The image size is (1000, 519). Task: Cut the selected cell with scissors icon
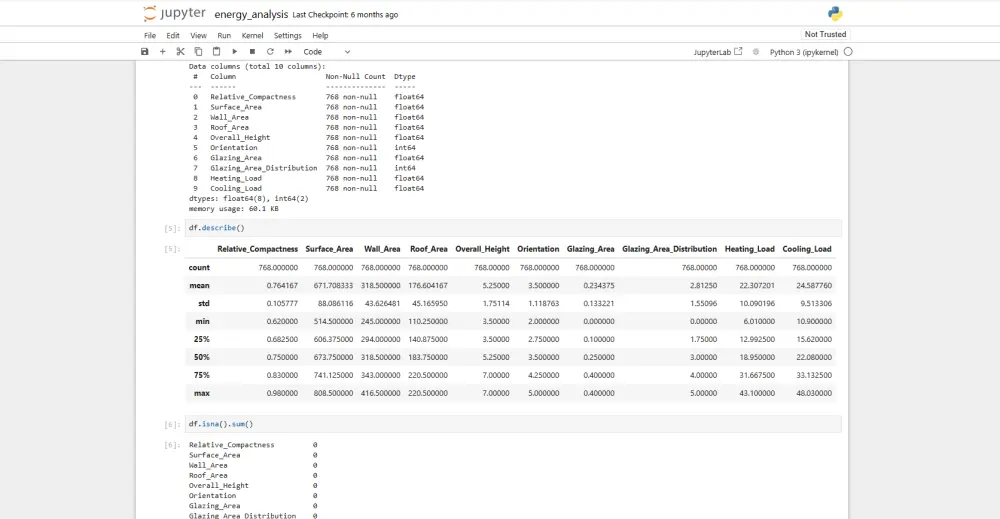(x=180, y=51)
